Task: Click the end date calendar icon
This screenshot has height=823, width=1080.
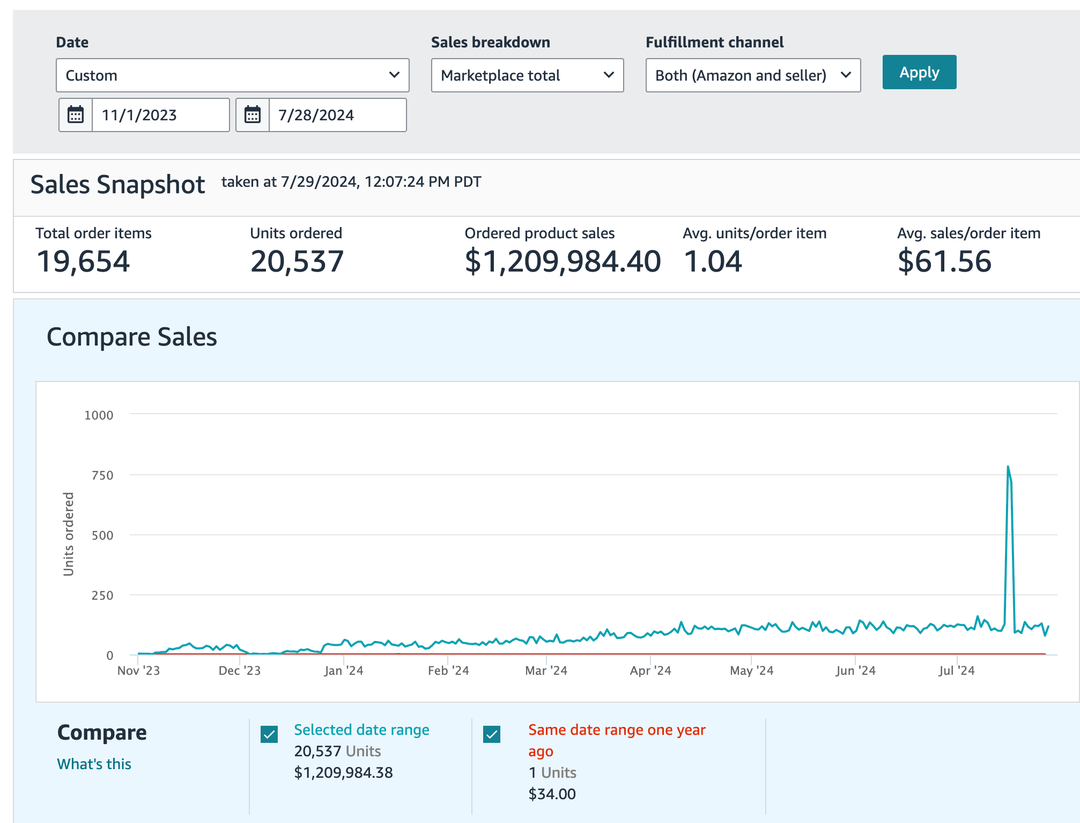Action: pyautogui.click(x=253, y=115)
